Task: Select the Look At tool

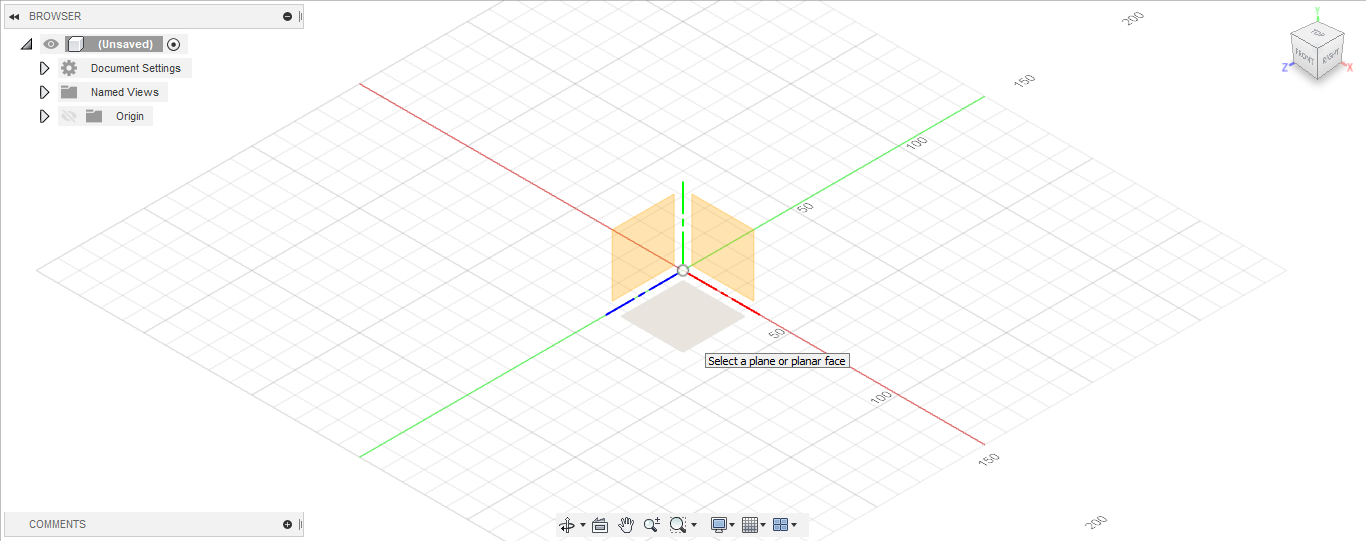Action: [x=600, y=525]
